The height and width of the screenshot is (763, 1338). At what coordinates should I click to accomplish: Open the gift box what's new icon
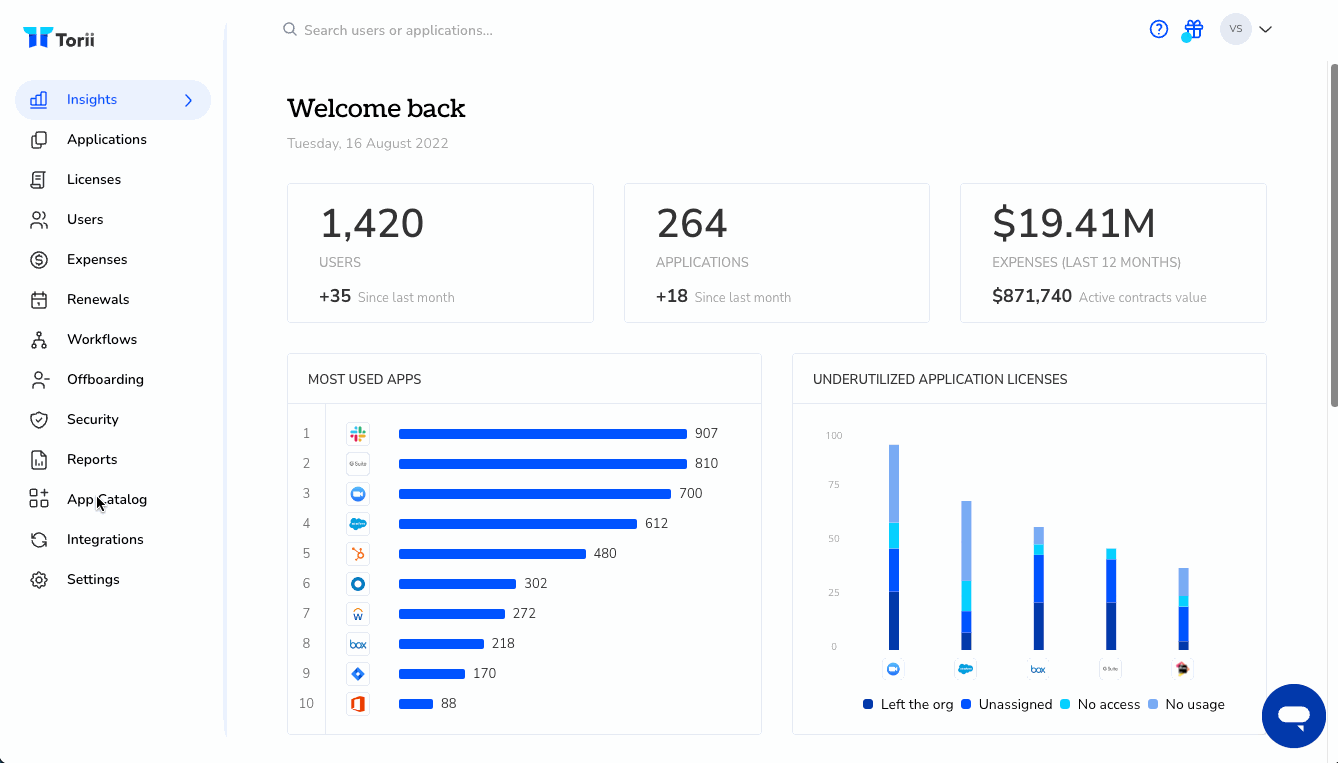coord(1193,29)
